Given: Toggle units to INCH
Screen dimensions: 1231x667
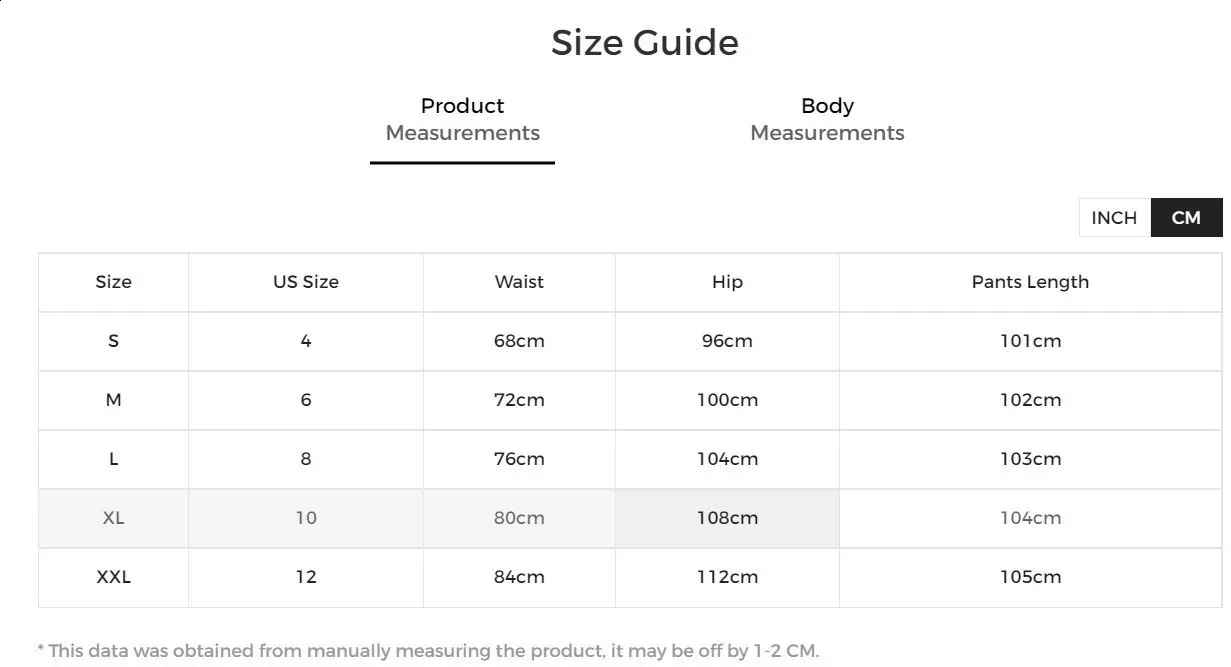Looking at the screenshot, I should tap(1114, 218).
